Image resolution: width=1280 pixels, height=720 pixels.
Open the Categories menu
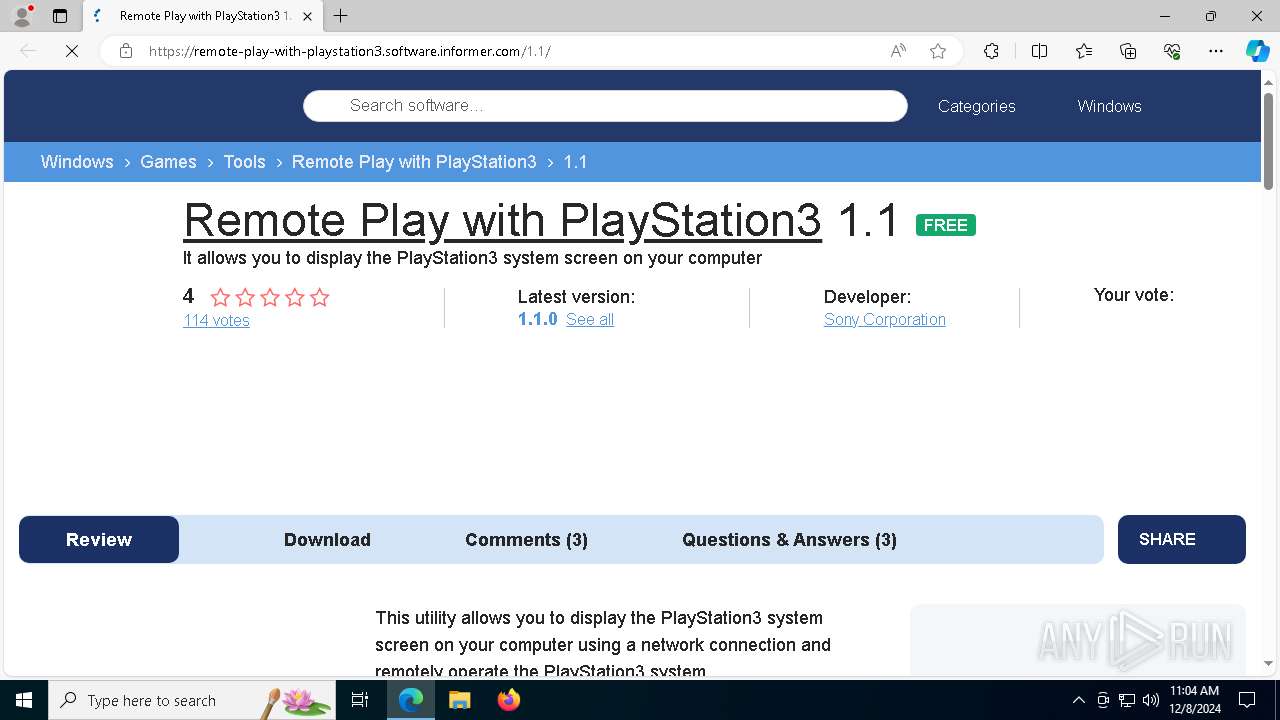(x=976, y=106)
